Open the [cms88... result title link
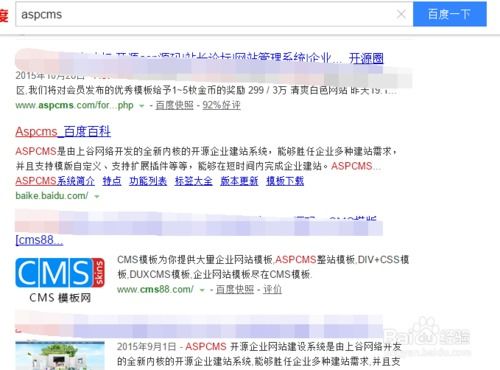 coord(39,240)
